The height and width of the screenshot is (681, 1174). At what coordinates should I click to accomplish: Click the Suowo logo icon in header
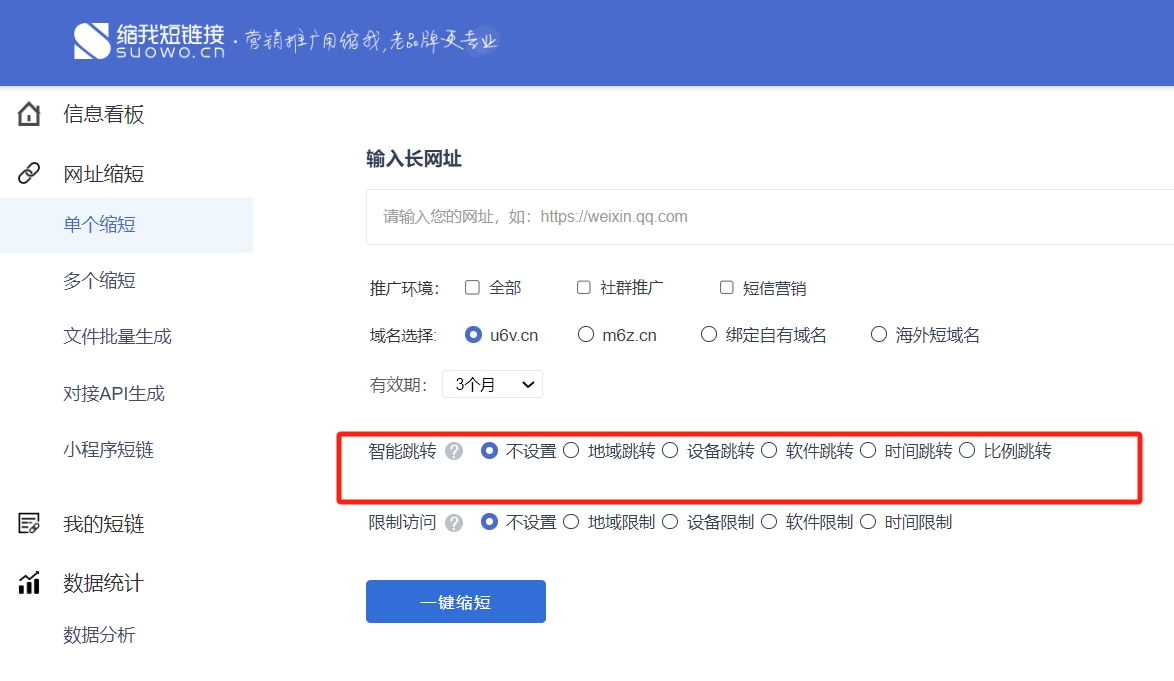pyautogui.click(x=91, y=40)
